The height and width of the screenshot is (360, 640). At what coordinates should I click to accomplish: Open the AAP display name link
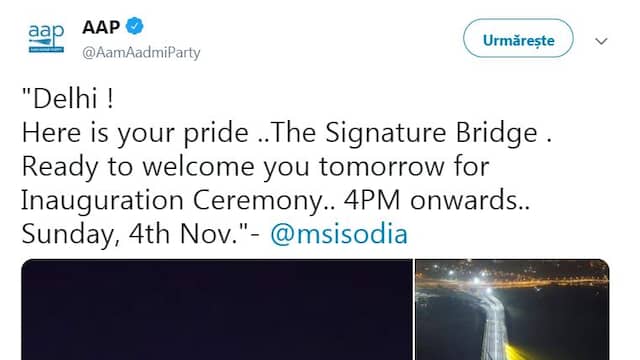101,27
